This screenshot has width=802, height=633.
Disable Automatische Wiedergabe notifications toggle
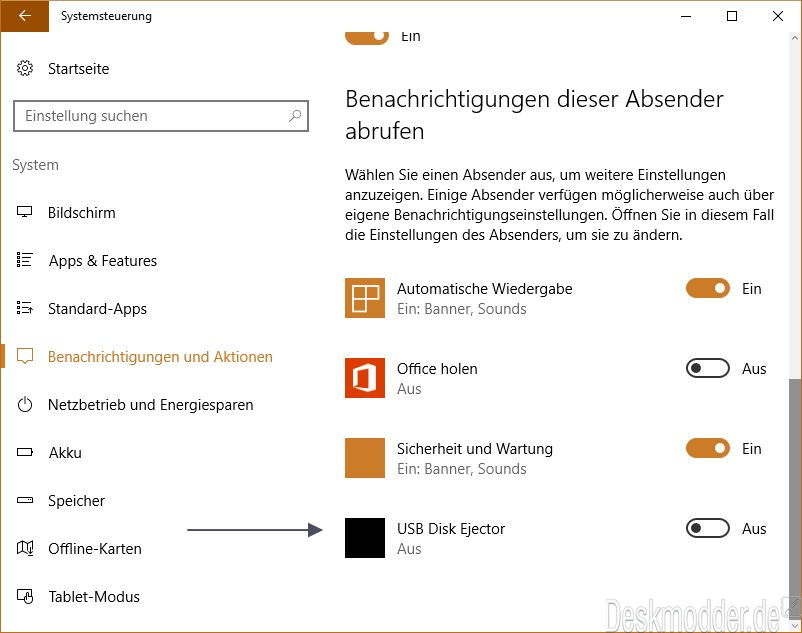(708, 288)
